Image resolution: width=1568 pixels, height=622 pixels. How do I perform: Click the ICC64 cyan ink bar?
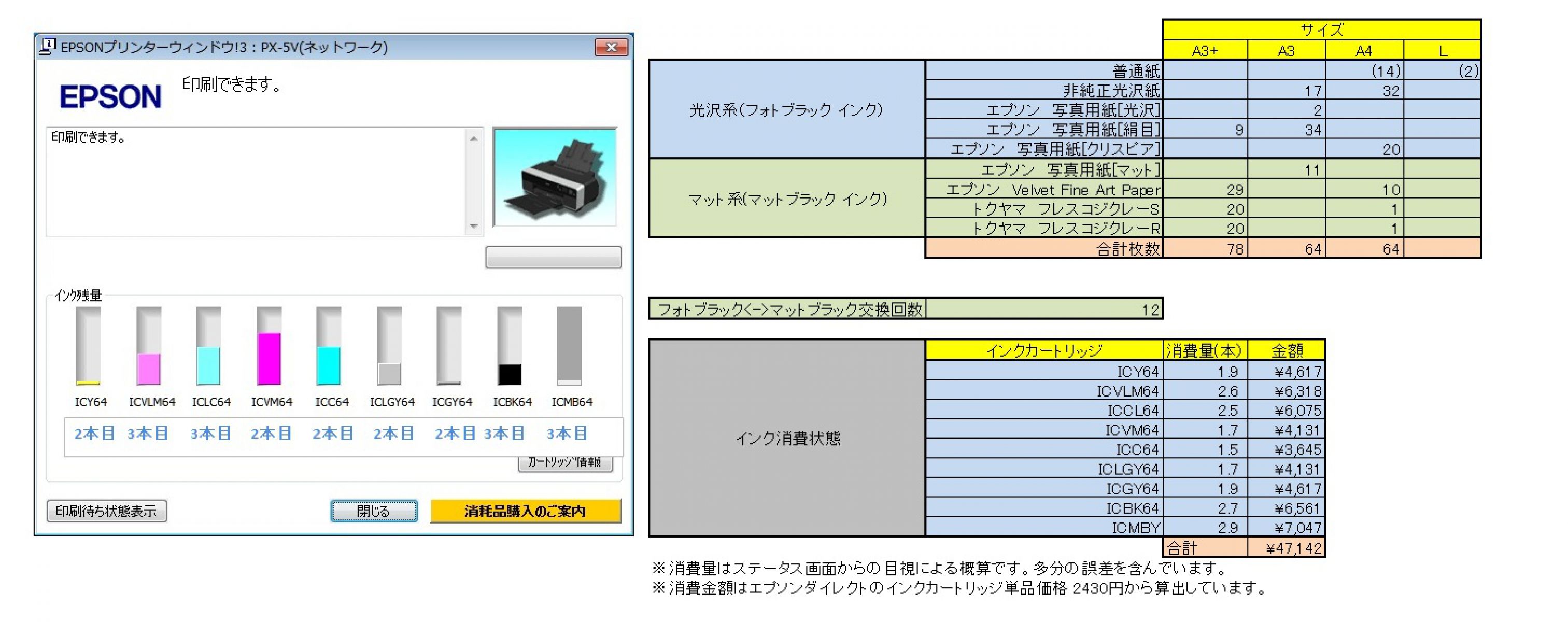[329, 346]
